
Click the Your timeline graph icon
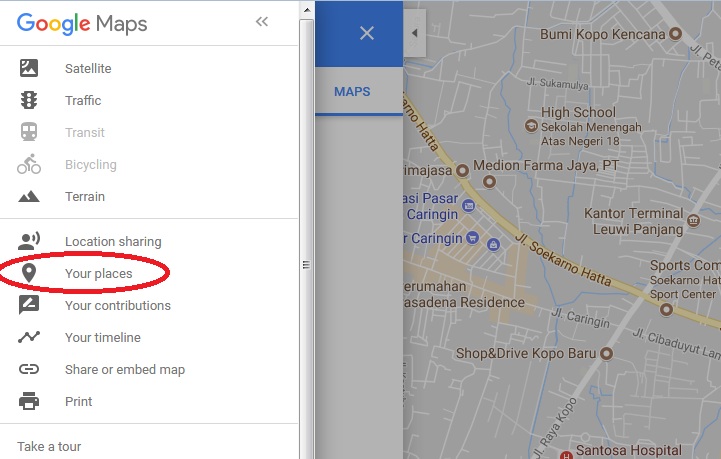point(29,337)
